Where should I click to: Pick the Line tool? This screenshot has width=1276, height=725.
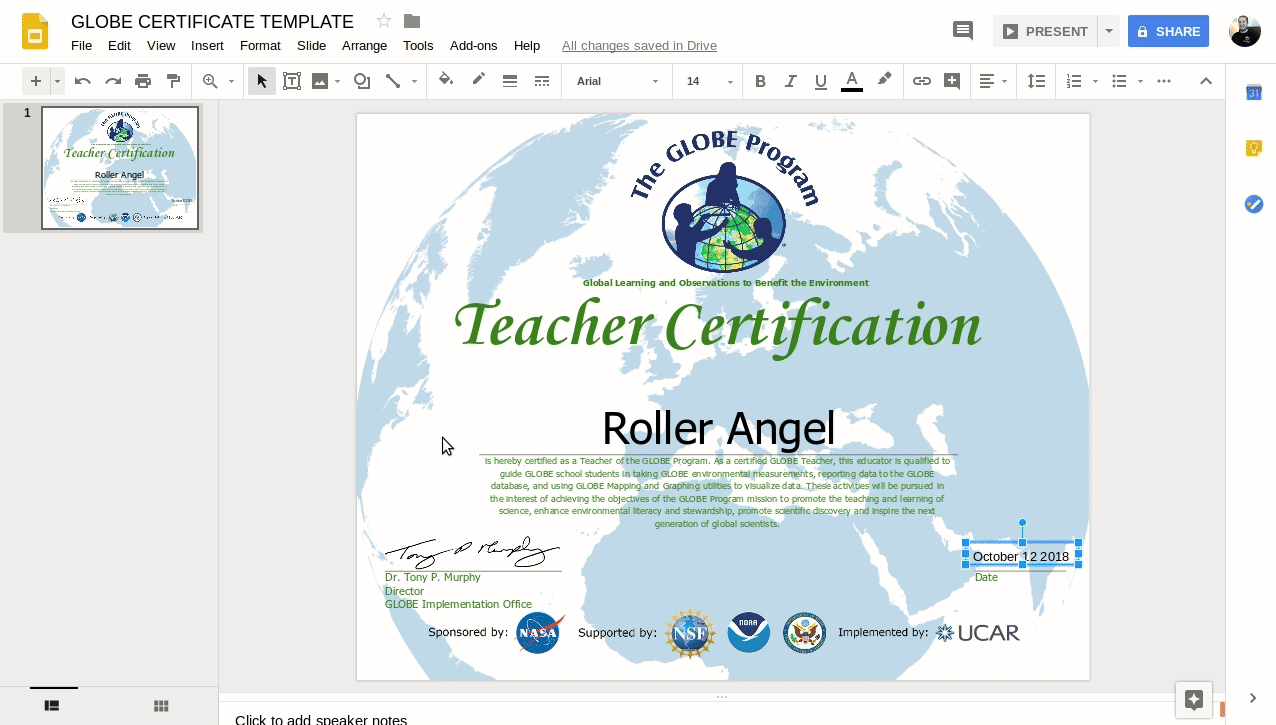point(394,81)
